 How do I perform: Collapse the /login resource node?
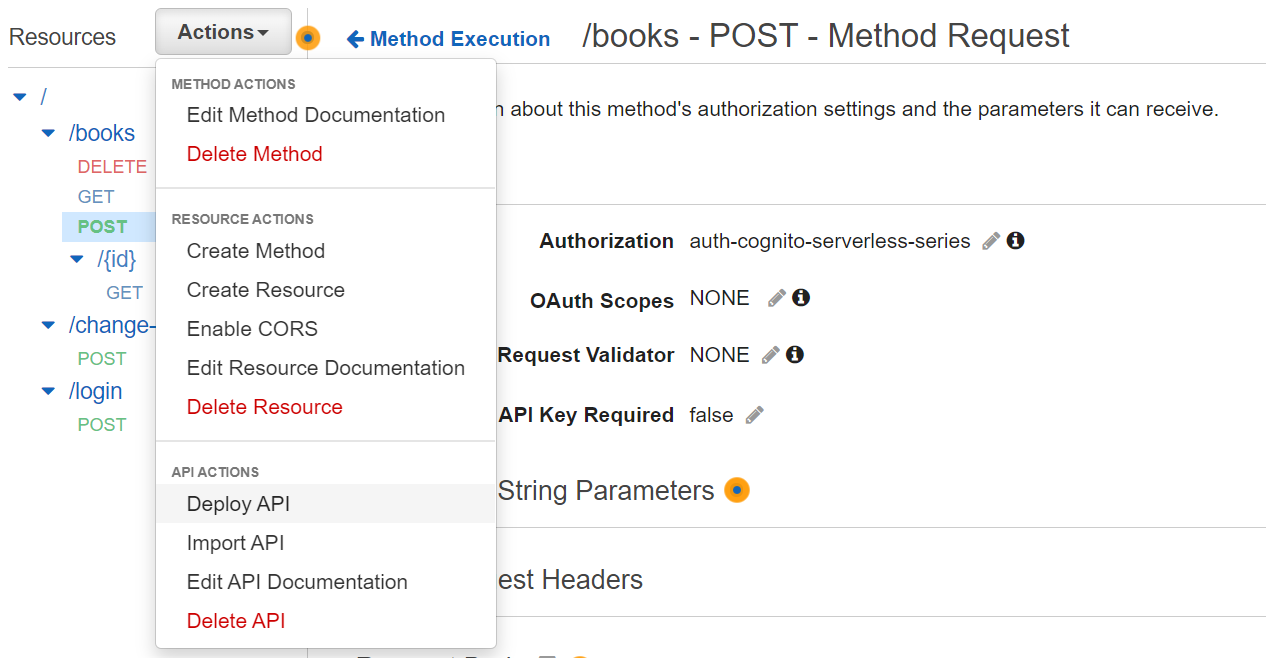tap(48, 391)
